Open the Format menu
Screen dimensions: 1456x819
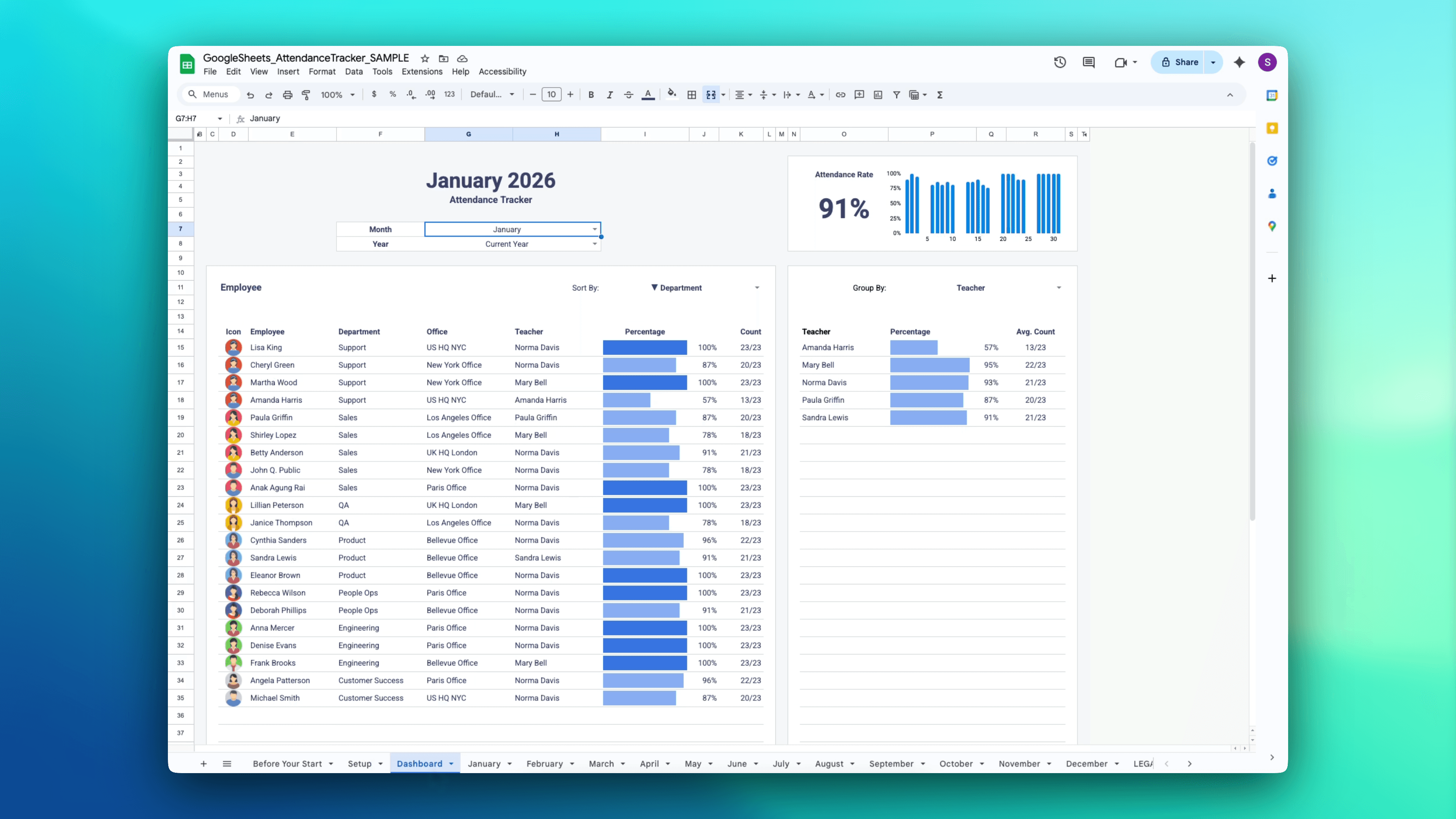322,71
